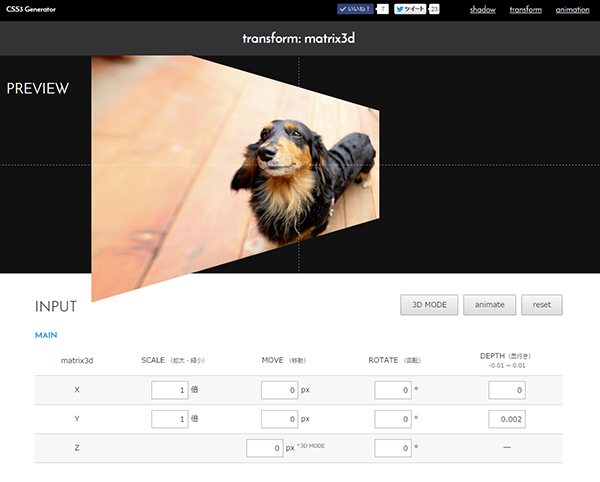Click the Z rotate degree input

click(x=393, y=448)
